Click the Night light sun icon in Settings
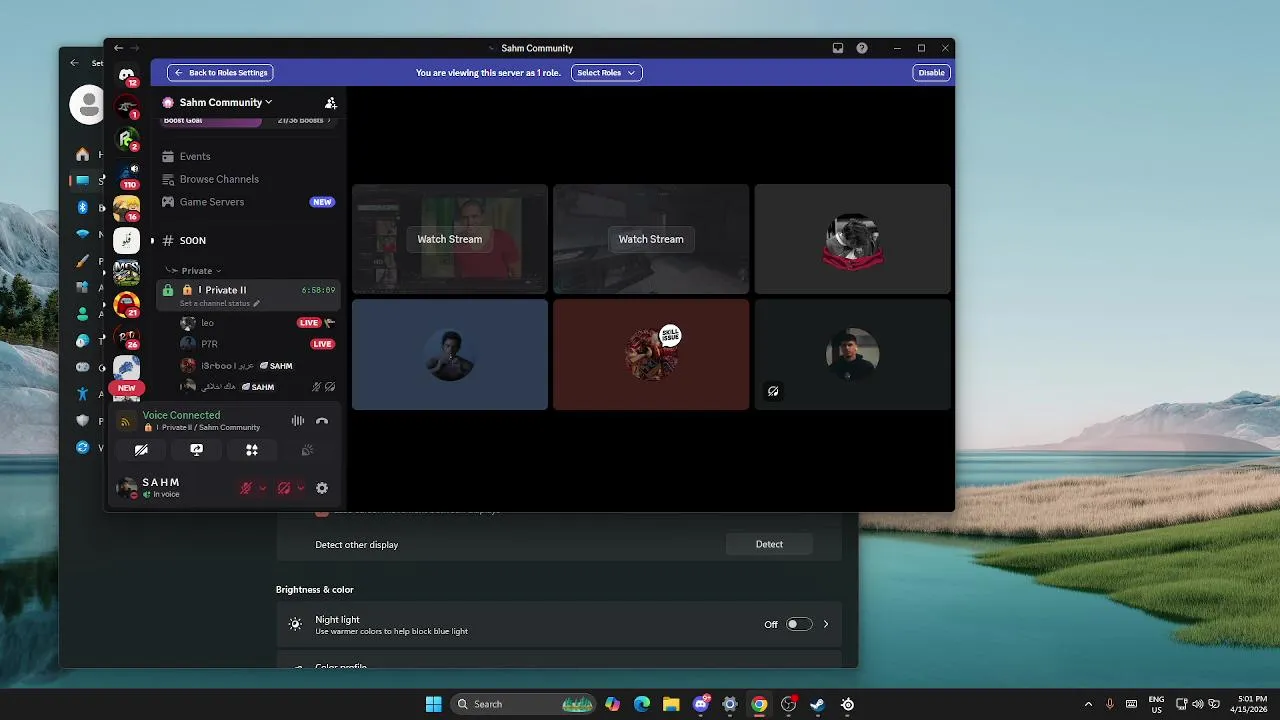This screenshot has height=720, width=1280. 295,624
